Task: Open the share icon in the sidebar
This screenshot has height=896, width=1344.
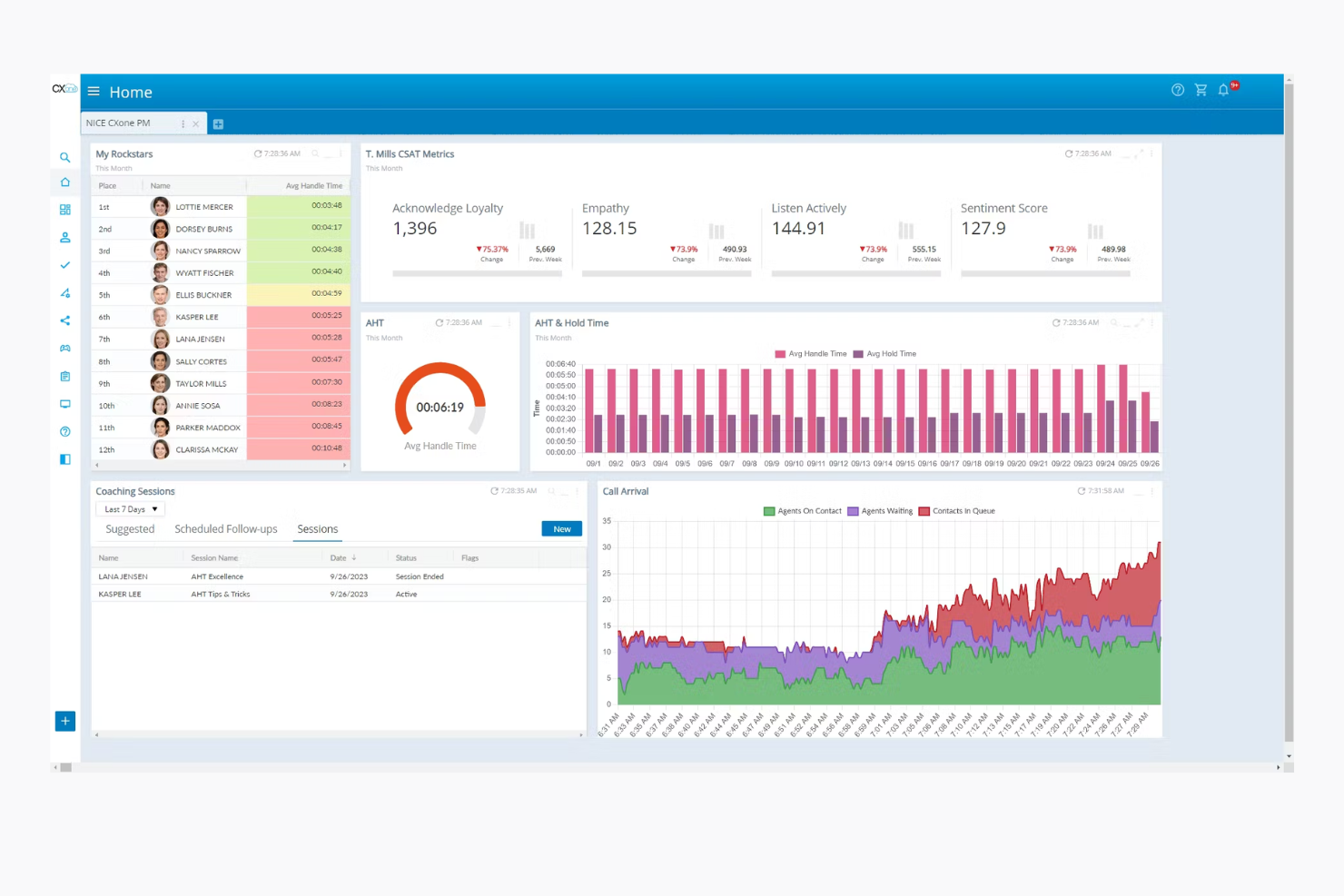Action: [65, 320]
